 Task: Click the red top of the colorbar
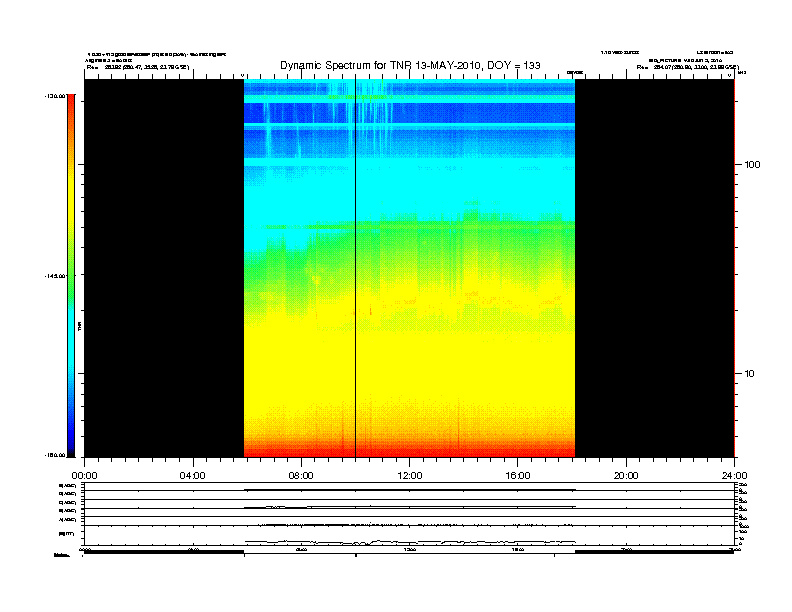point(71,101)
